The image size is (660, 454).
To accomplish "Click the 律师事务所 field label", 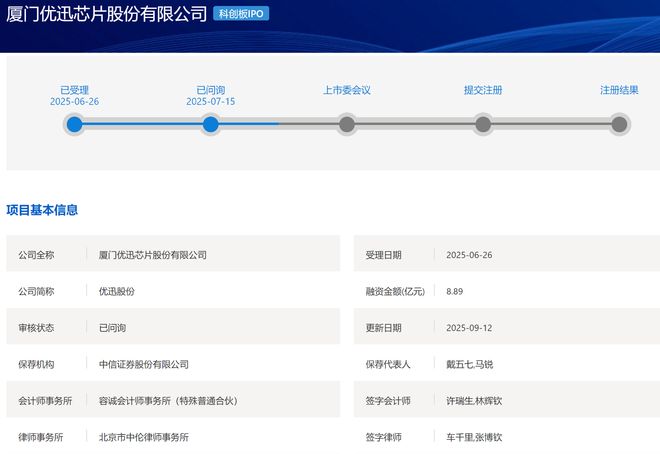I will [x=41, y=437].
